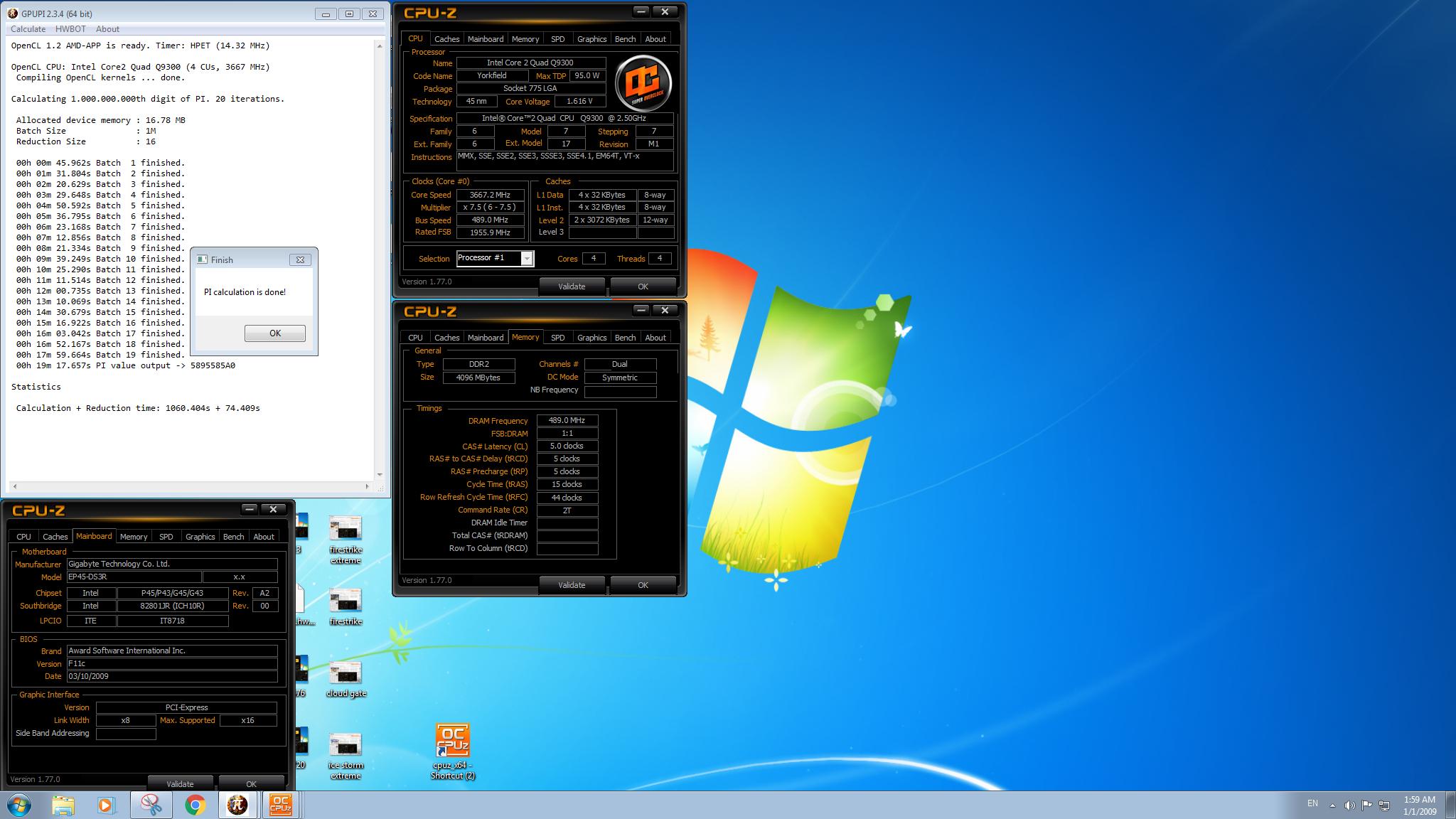Switch to SPD tab in top CPU-Z window
The height and width of the screenshot is (819, 1456).
pos(558,39)
